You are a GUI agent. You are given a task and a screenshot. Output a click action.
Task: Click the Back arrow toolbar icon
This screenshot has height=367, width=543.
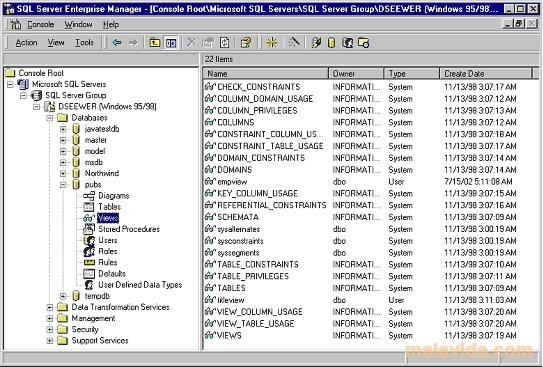coord(117,43)
